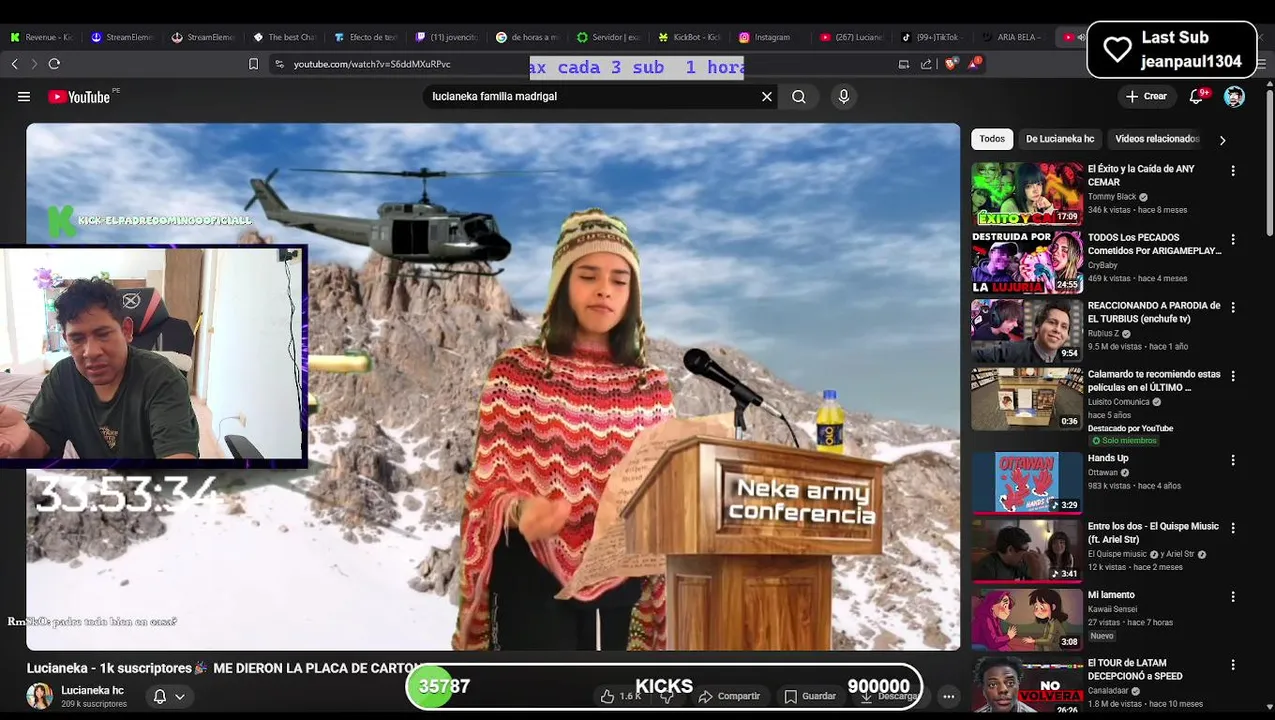Open the Brave rewards triangle icon

(975, 64)
